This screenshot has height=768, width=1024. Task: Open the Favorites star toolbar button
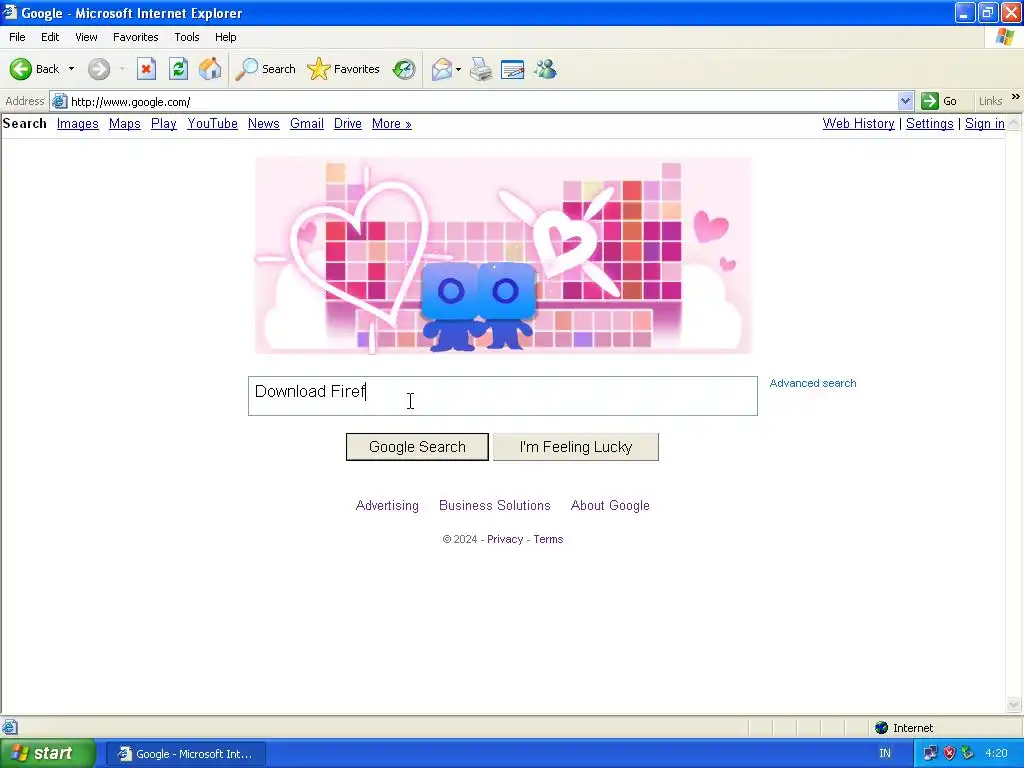pyautogui.click(x=344, y=69)
